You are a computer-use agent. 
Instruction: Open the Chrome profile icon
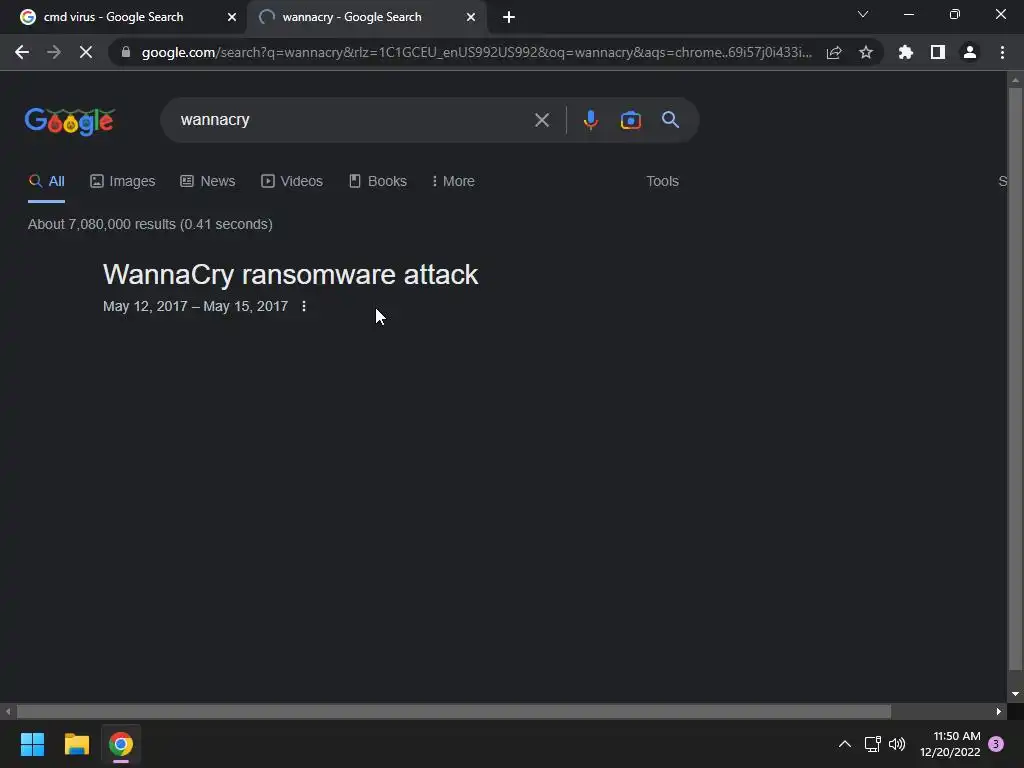click(x=970, y=52)
